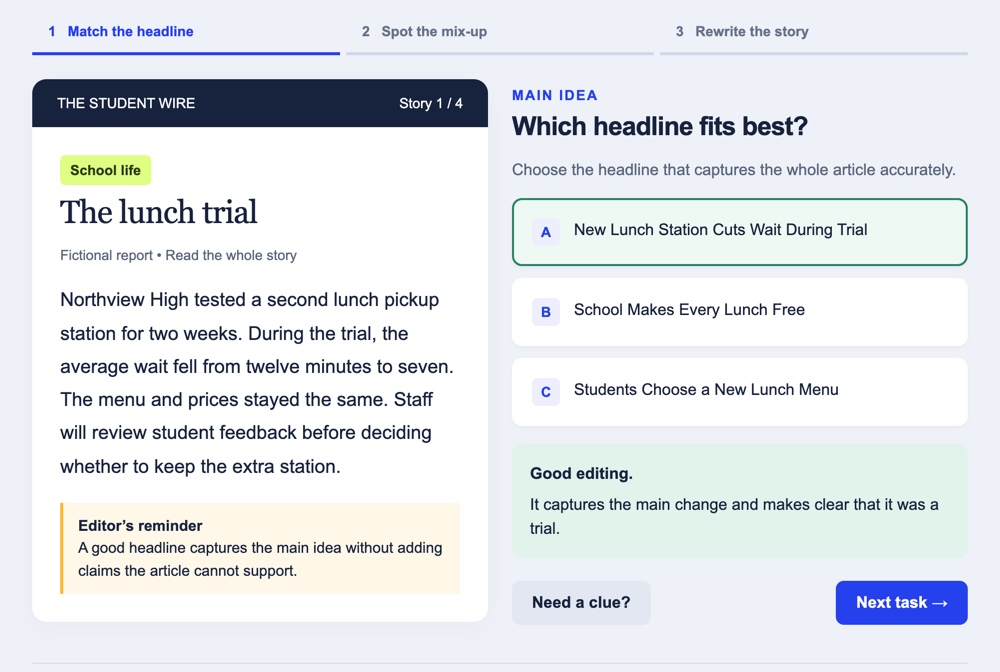Click the School life category tag
This screenshot has height=672, width=1000.
click(x=105, y=170)
